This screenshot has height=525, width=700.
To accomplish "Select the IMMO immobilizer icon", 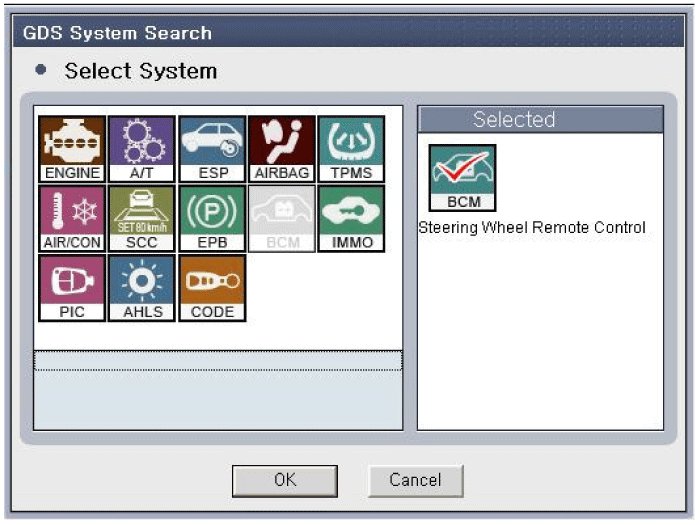I will pos(351,218).
